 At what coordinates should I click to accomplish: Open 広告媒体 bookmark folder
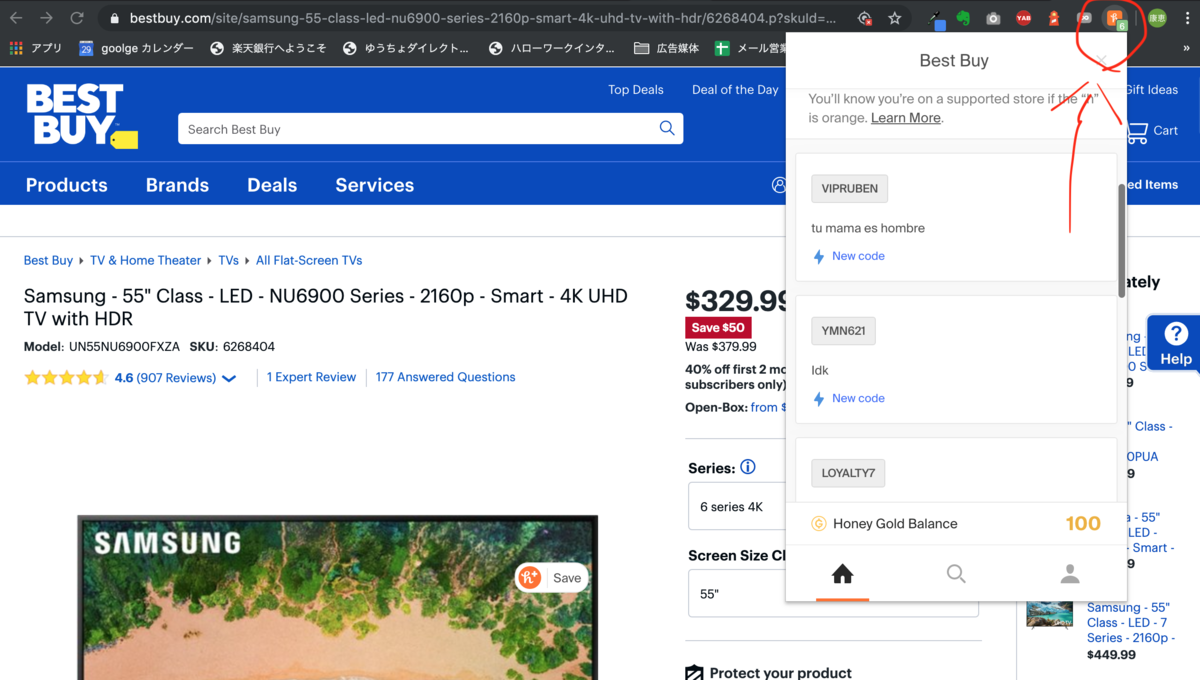667,48
